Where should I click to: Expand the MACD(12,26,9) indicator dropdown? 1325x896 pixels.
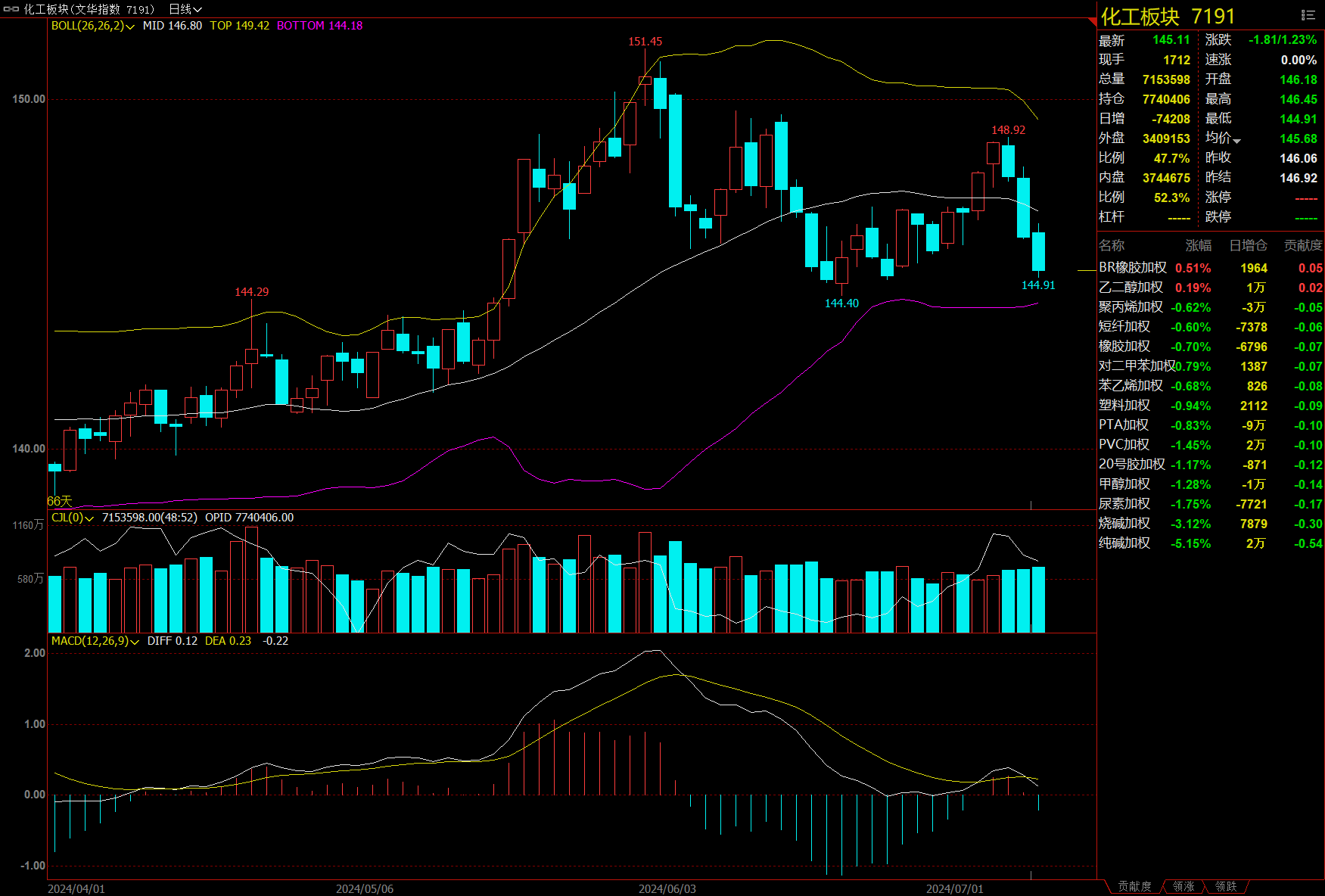pyautogui.click(x=95, y=641)
